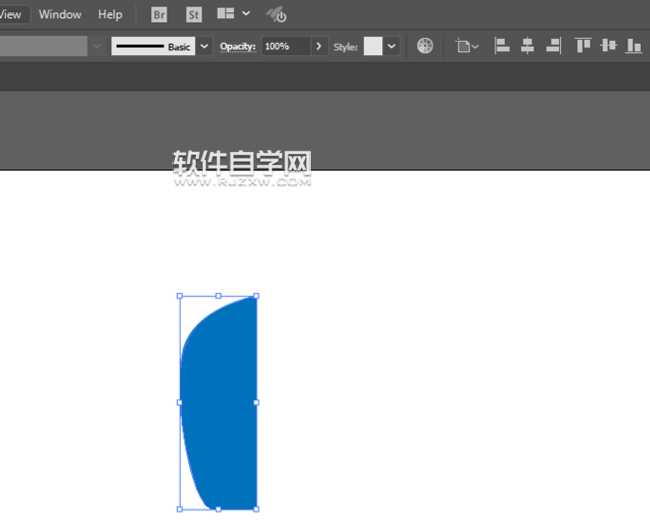The image size is (650, 529).
Task: Click the Adobe Stock St icon
Action: click(194, 15)
